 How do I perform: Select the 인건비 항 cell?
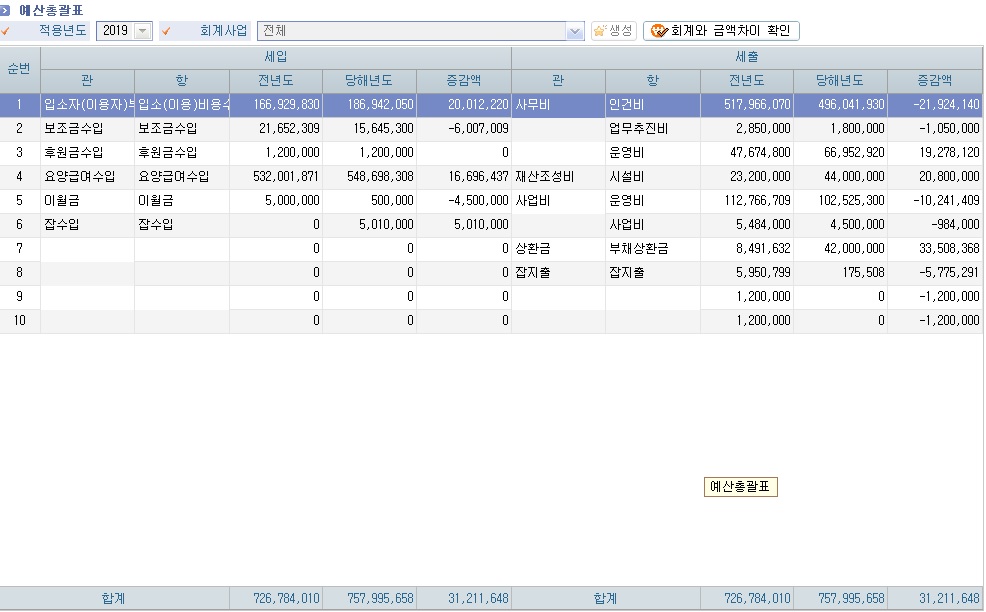point(653,105)
